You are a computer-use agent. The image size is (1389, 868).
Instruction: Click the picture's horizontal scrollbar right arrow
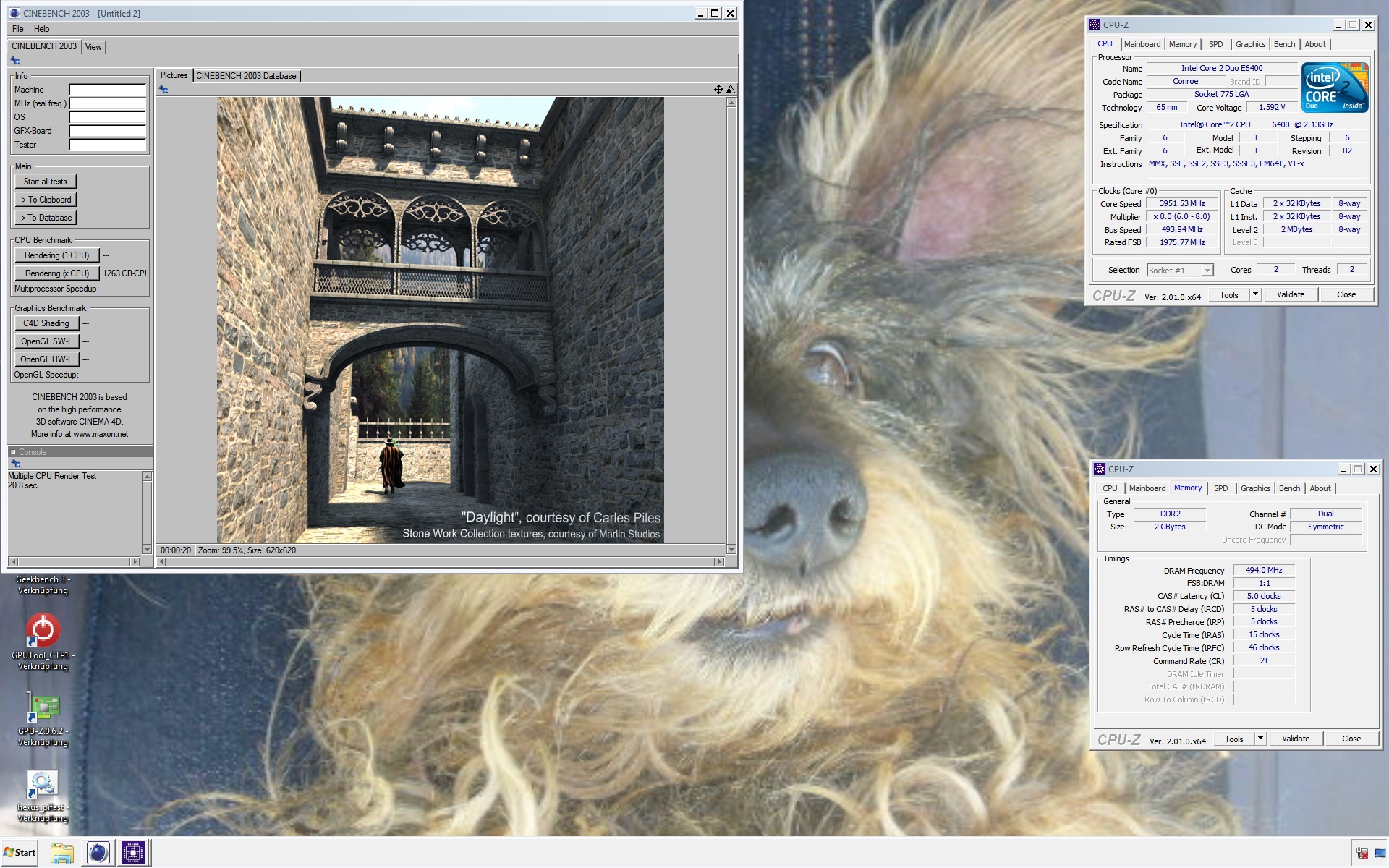719,562
